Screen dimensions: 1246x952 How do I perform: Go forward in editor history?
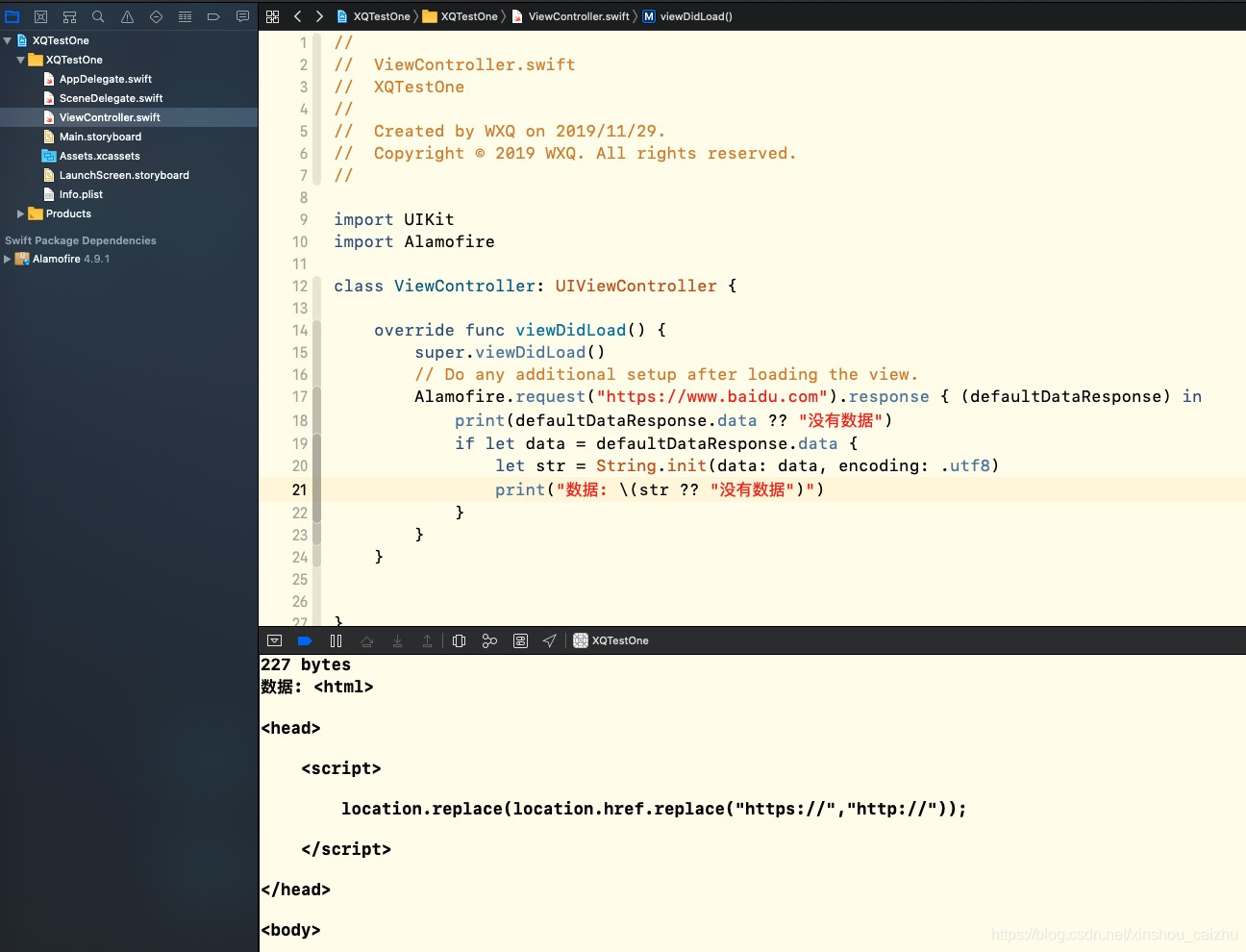pos(319,16)
